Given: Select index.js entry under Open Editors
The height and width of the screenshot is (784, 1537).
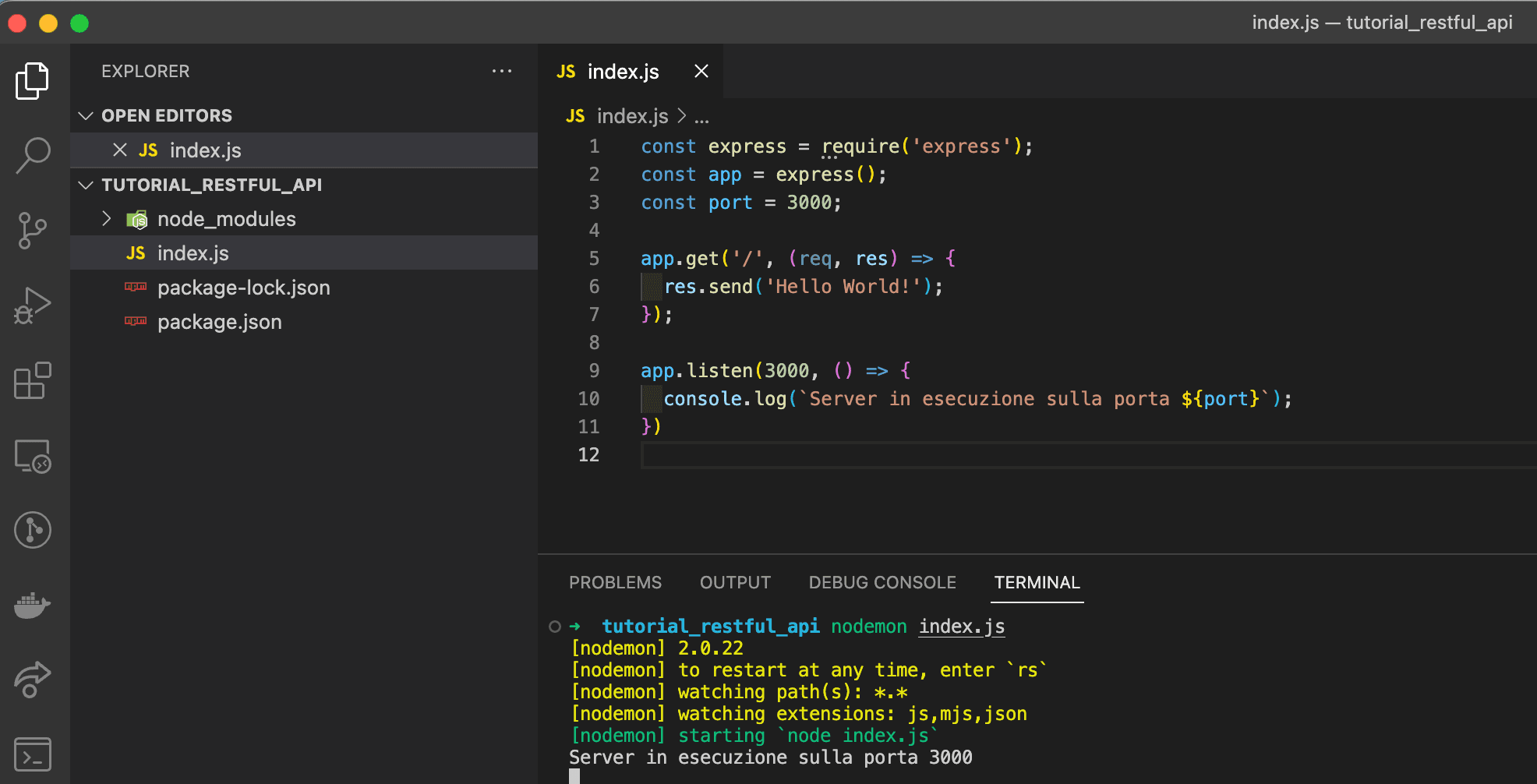Looking at the screenshot, I should [304, 150].
